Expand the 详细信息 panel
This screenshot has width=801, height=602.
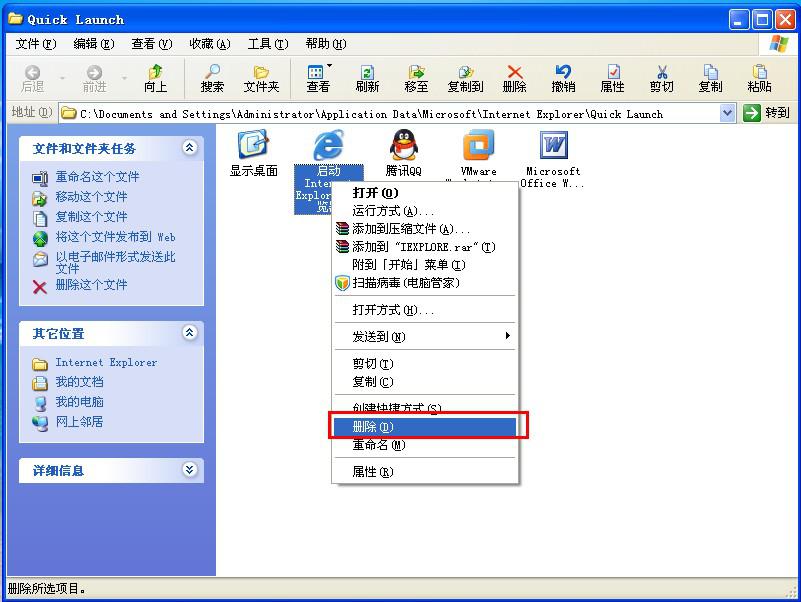pyautogui.click(x=189, y=470)
